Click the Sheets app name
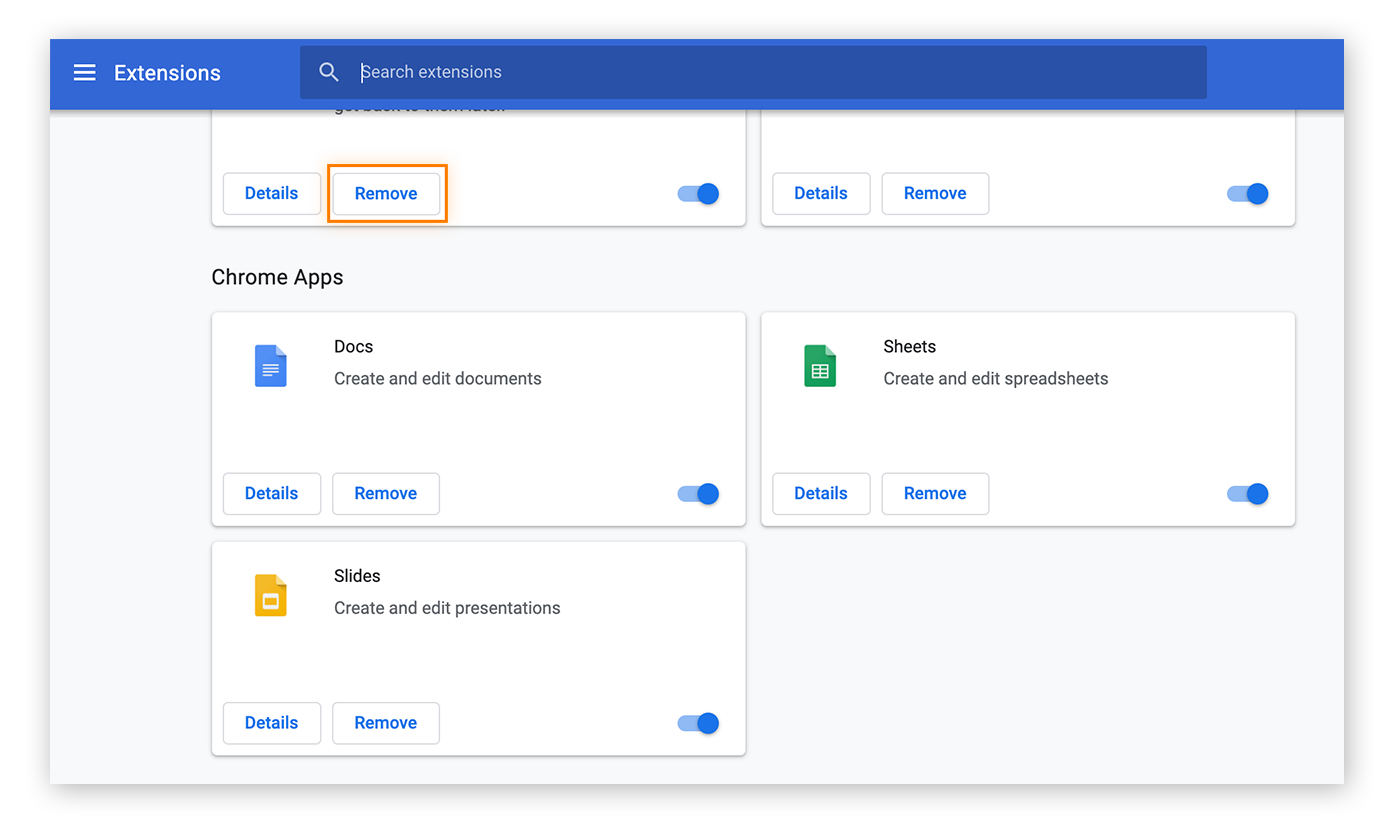This screenshot has height=830, width=1393. 909,347
